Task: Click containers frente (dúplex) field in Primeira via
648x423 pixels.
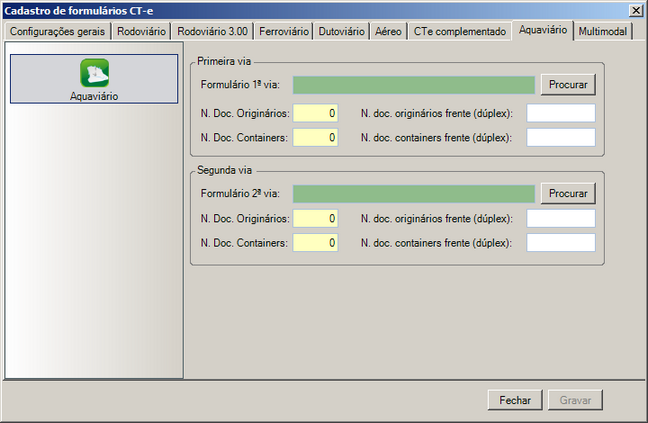Action: point(561,138)
